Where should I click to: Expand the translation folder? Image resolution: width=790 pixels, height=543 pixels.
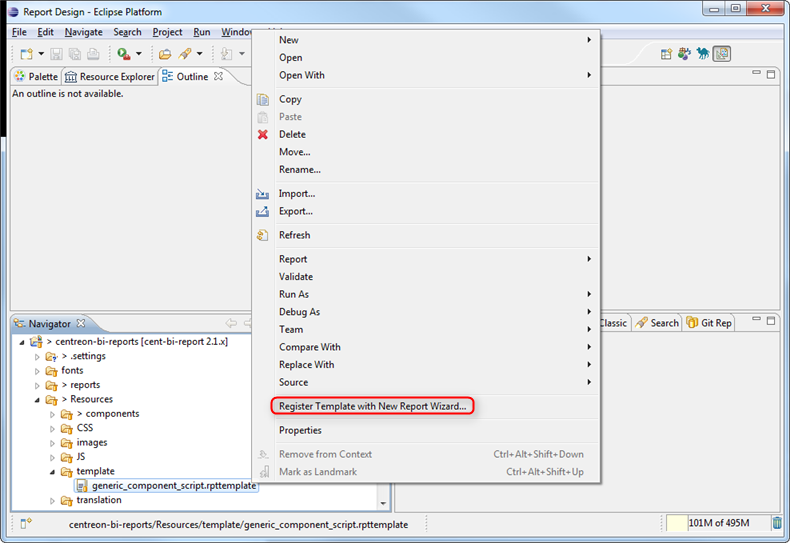point(54,500)
